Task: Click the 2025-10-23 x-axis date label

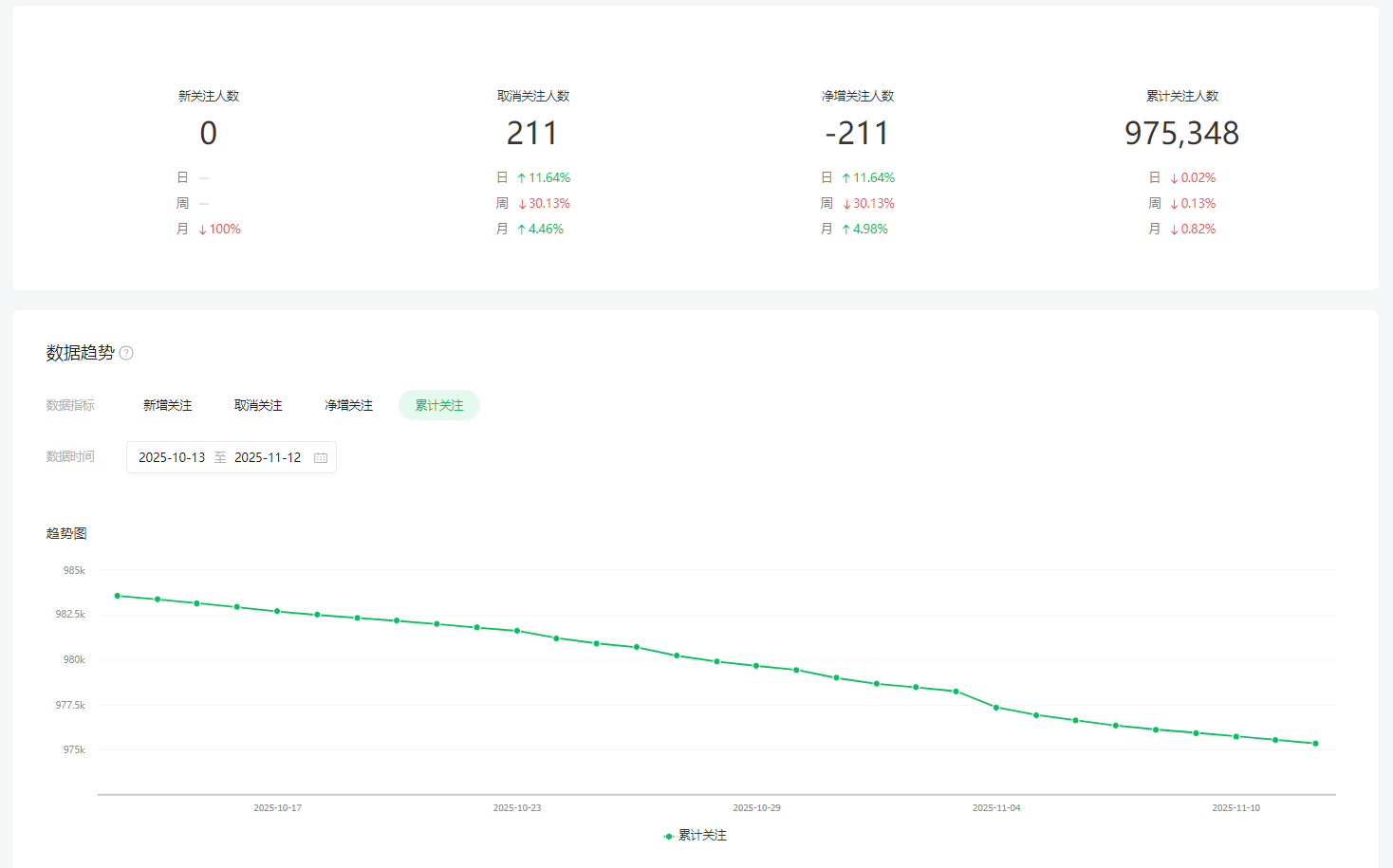Action: point(517,808)
